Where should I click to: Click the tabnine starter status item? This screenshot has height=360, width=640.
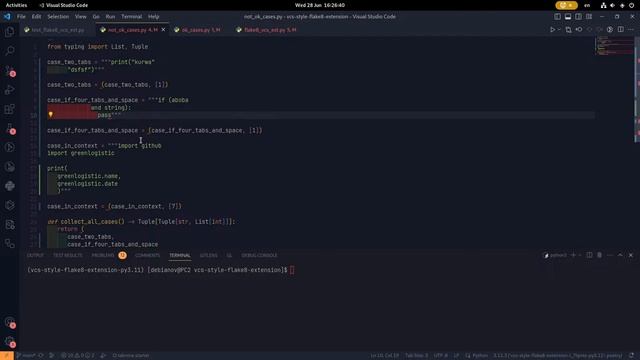click(x=131, y=356)
